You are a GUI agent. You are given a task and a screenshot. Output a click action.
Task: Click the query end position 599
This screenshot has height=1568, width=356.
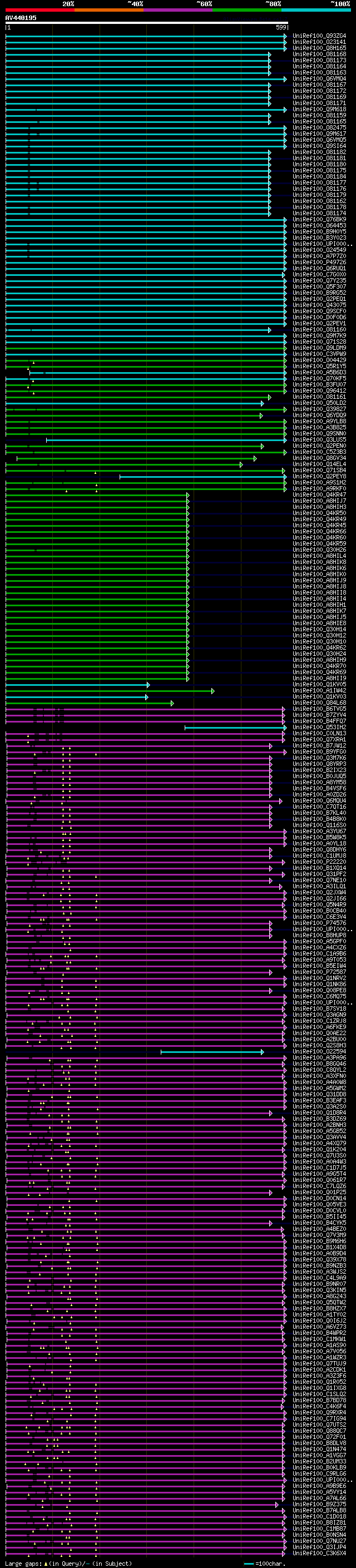(281, 27)
